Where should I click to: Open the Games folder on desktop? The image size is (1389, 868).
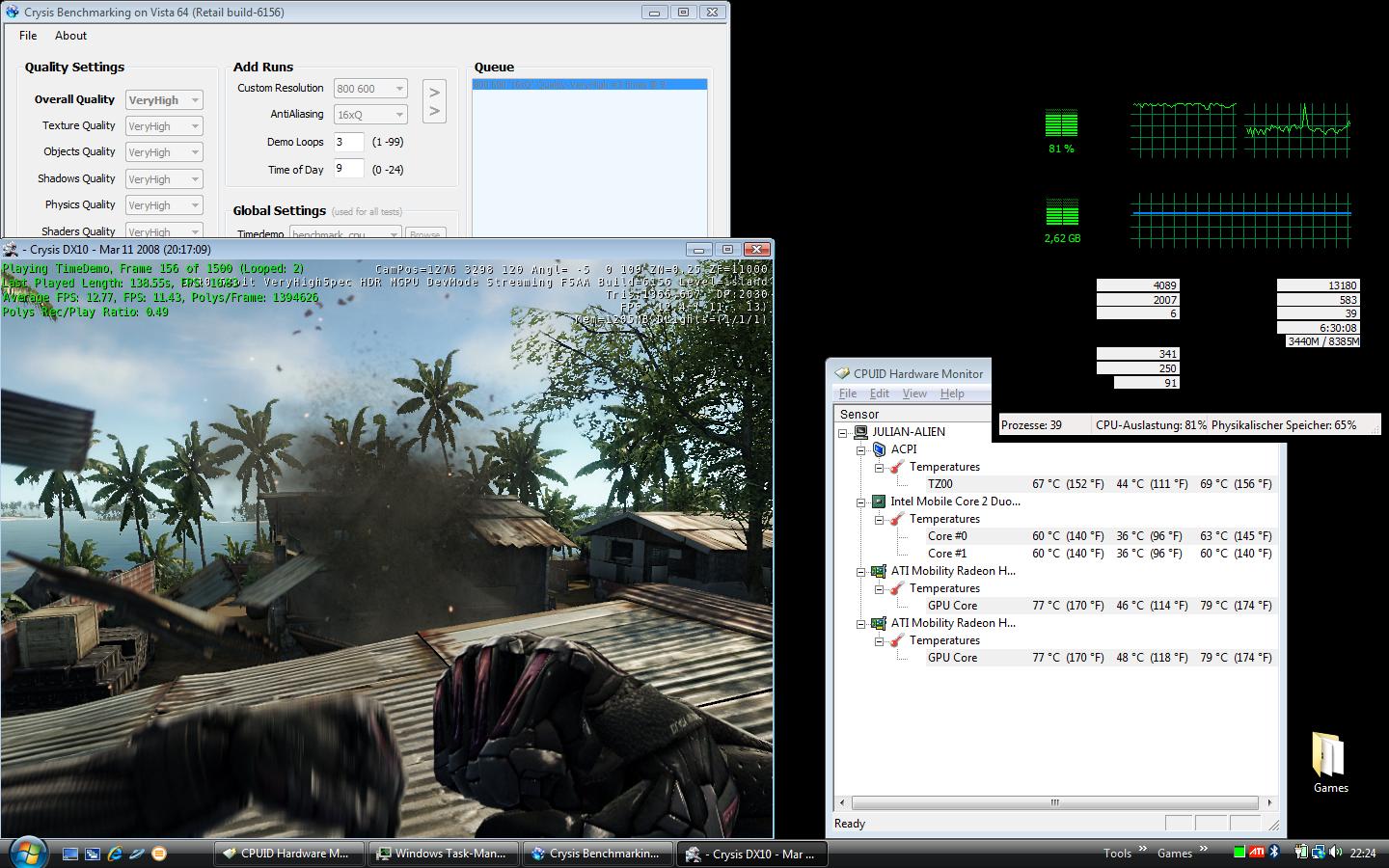click(x=1330, y=762)
